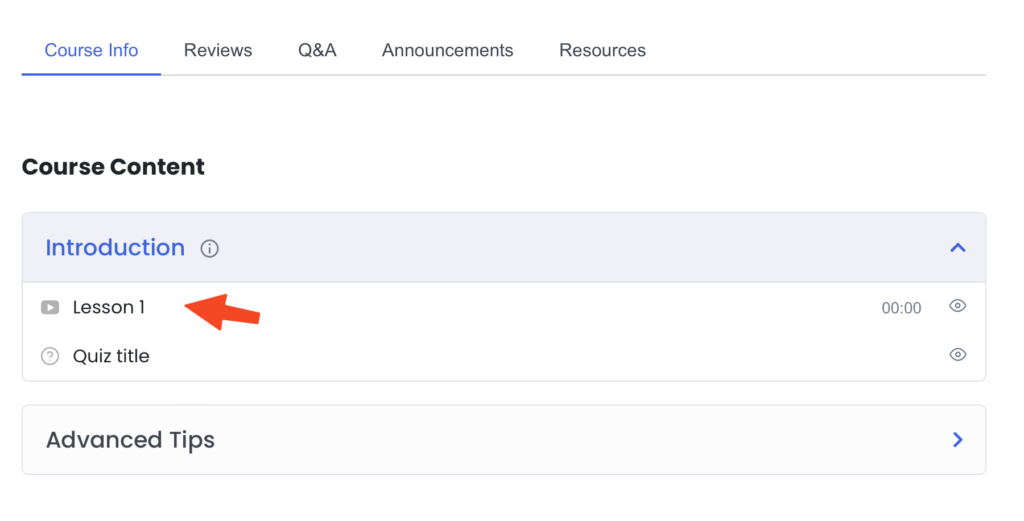This screenshot has width=1024, height=521.
Task: Open the Quiz title item
Action: coord(111,356)
